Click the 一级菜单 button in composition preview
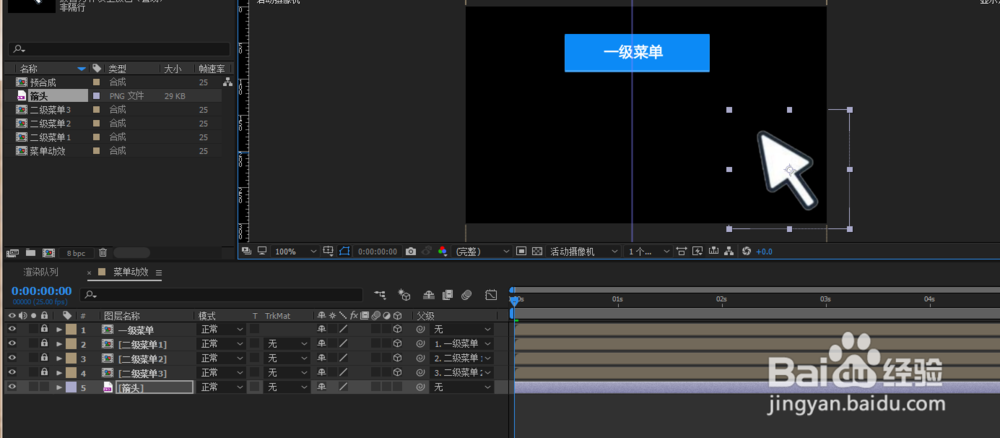Screen dimensions: 1000x438 636,52
